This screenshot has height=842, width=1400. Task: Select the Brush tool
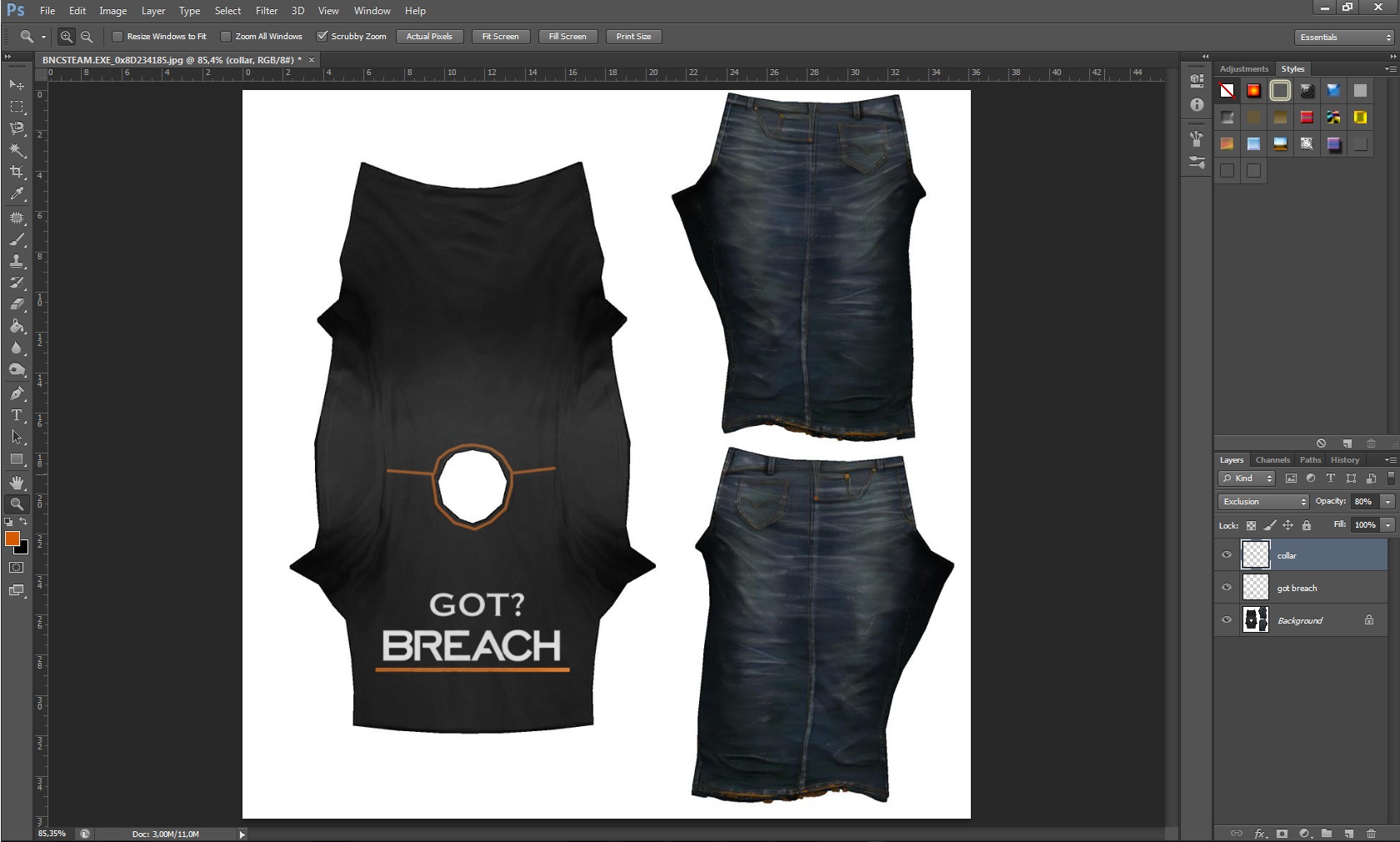tap(17, 239)
